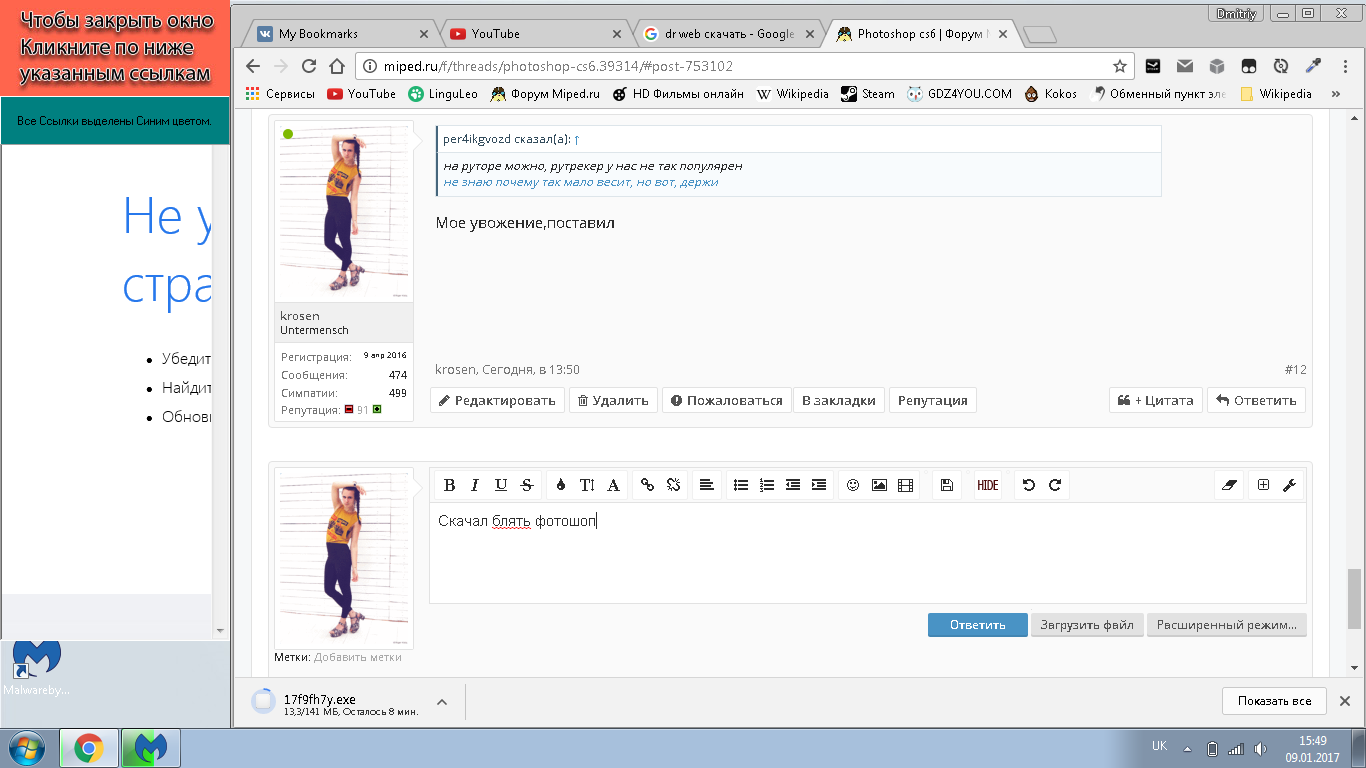Open text alignment options in editor
Viewport: 1366px width, 768px height.
pos(706,485)
